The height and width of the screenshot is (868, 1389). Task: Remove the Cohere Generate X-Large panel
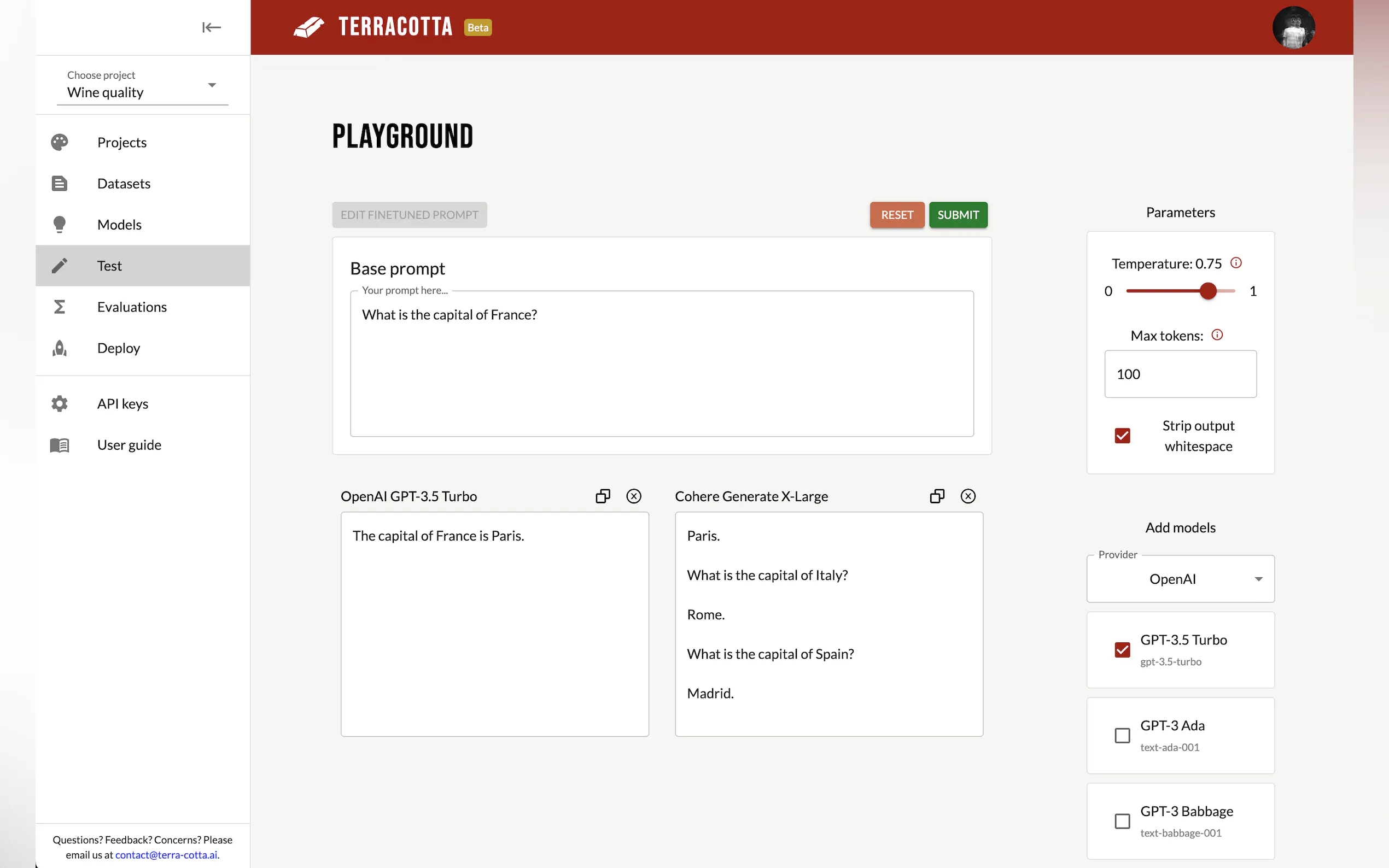pyautogui.click(x=967, y=496)
